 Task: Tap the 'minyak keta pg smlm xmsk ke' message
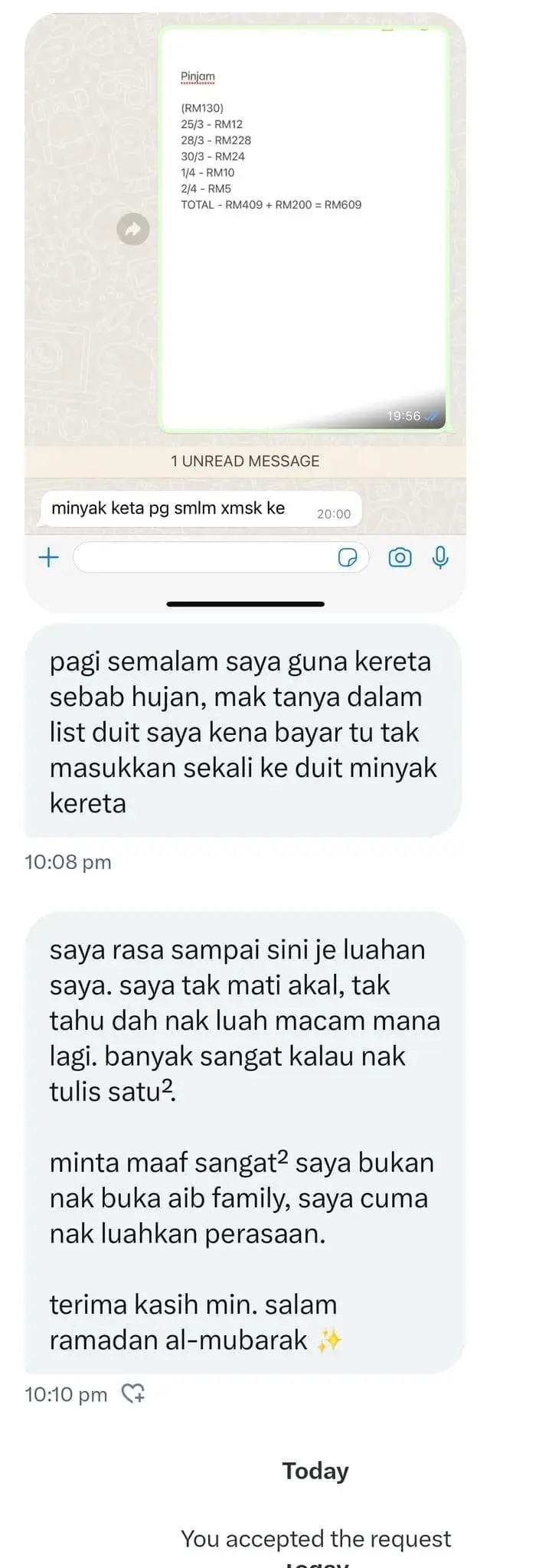pyautogui.click(x=201, y=509)
